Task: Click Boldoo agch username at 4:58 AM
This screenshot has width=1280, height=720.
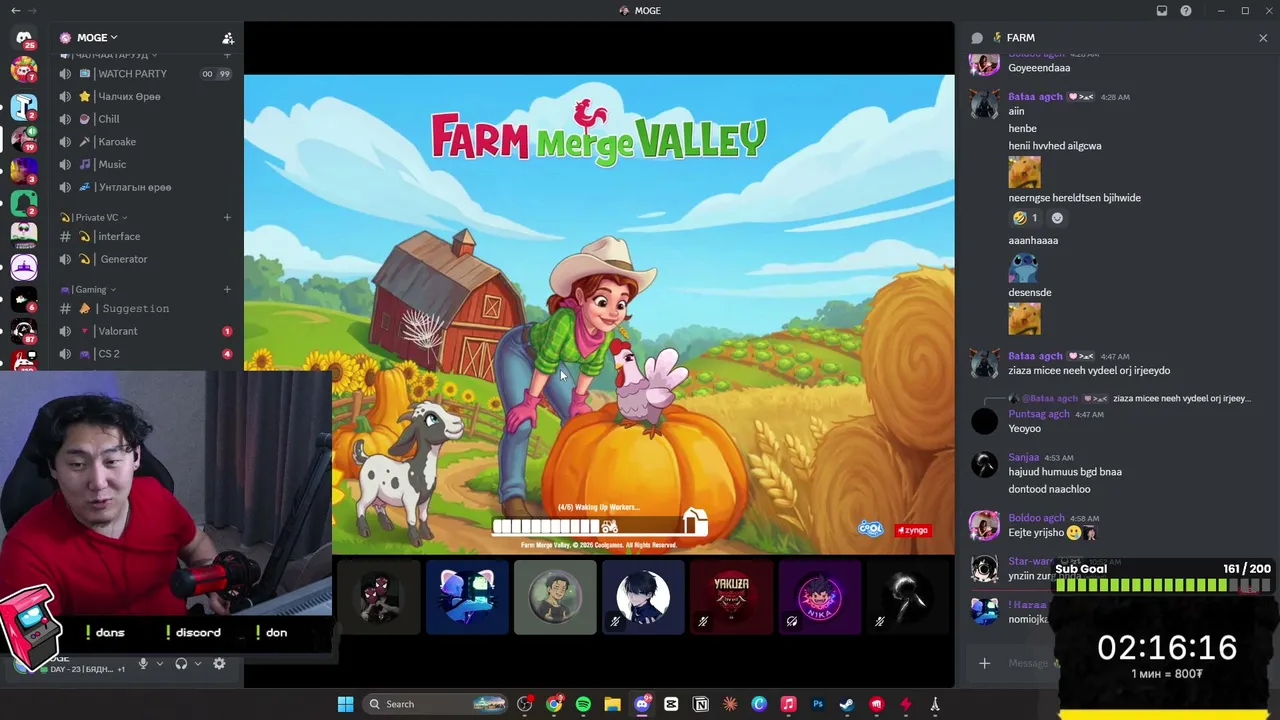Action: 1036,518
